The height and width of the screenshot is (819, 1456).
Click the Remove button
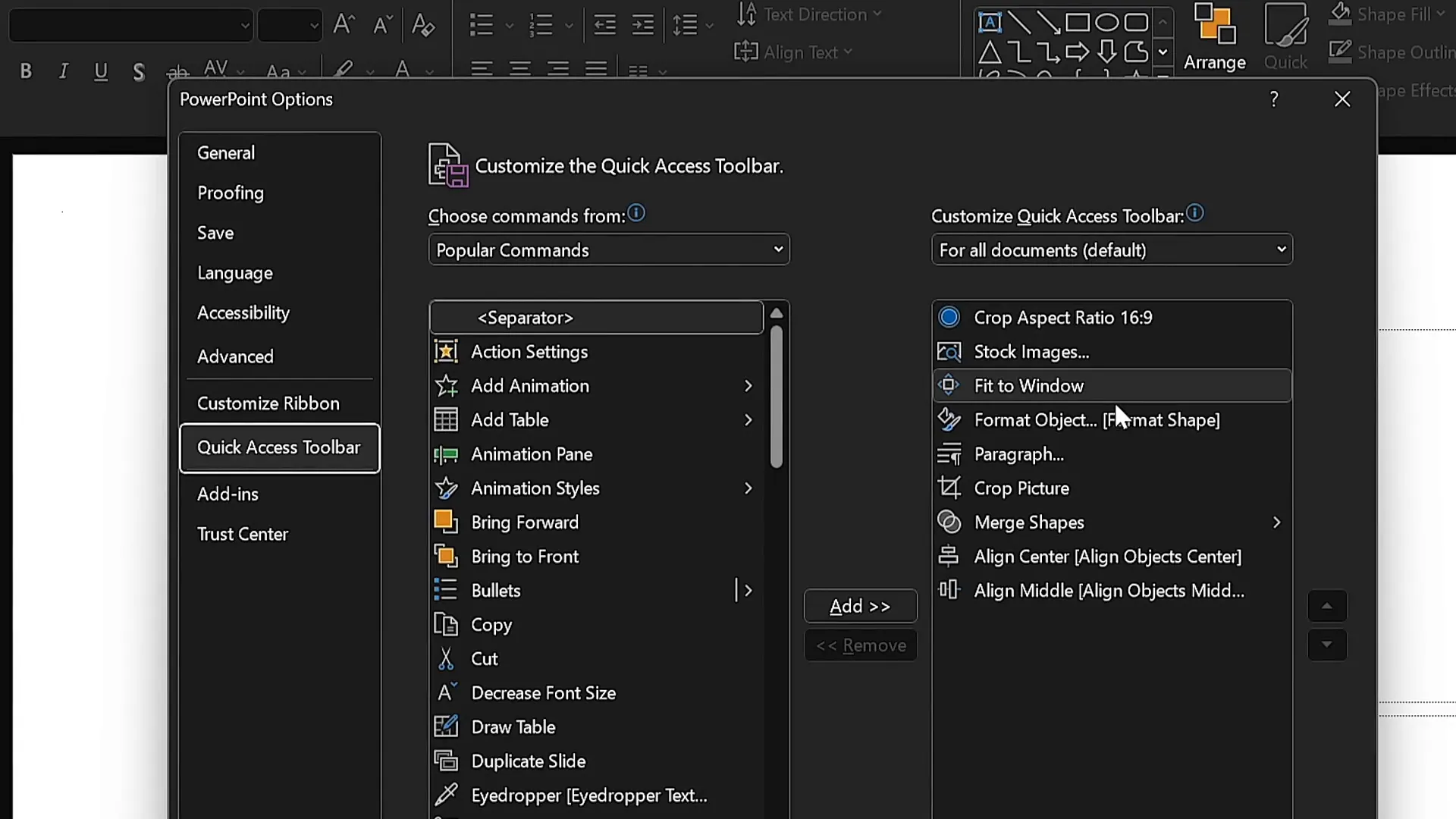pyautogui.click(x=861, y=645)
